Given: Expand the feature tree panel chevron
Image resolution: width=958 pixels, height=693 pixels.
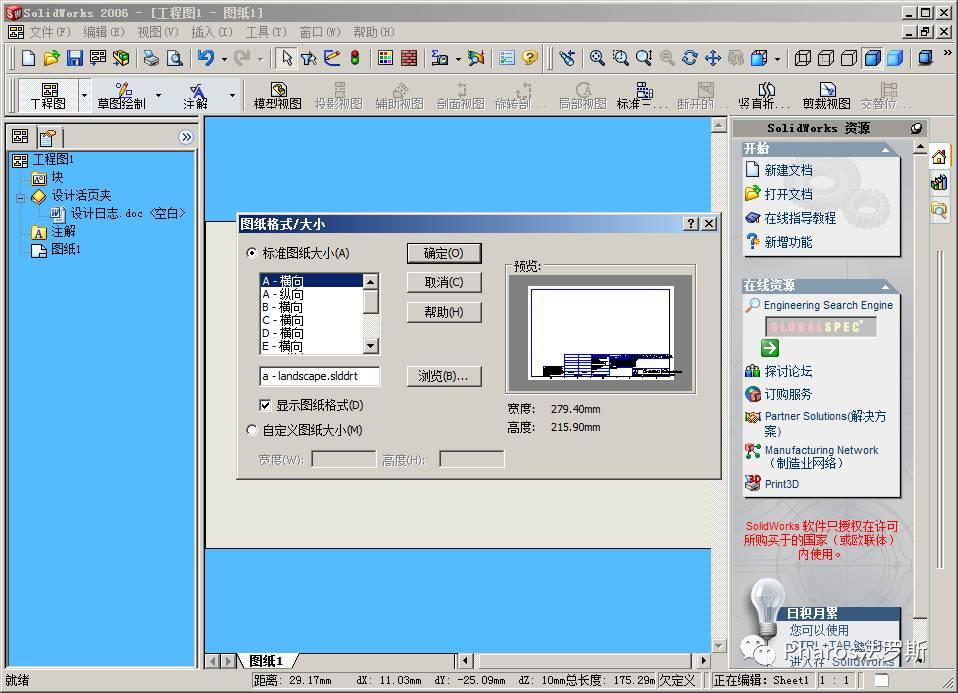Looking at the screenshot, I should point(186,138).
